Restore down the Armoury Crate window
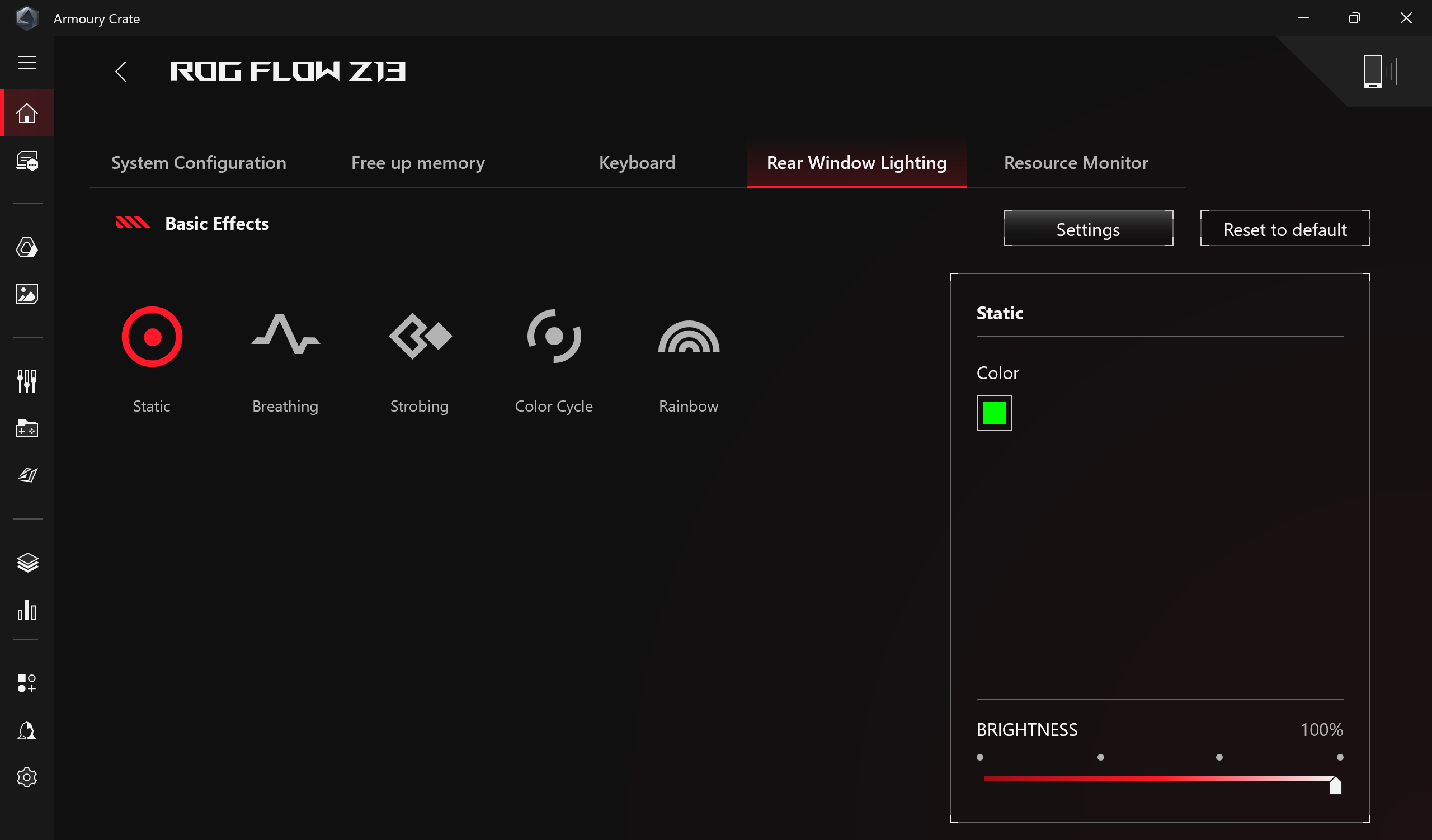 click(1355, 18)
